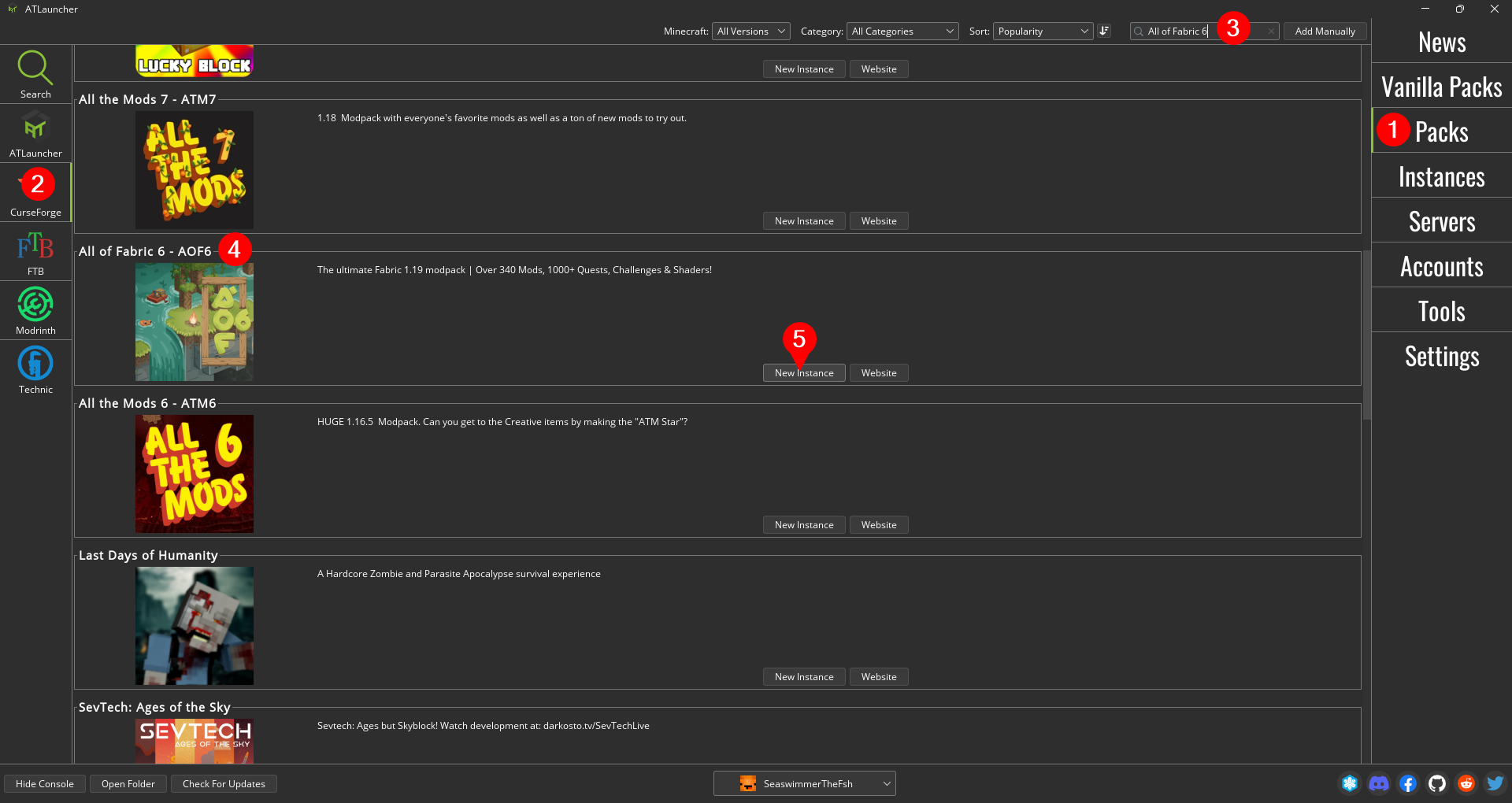Click the search magnifier in search box
The image size is (1512, 803).
(1139, 31)
